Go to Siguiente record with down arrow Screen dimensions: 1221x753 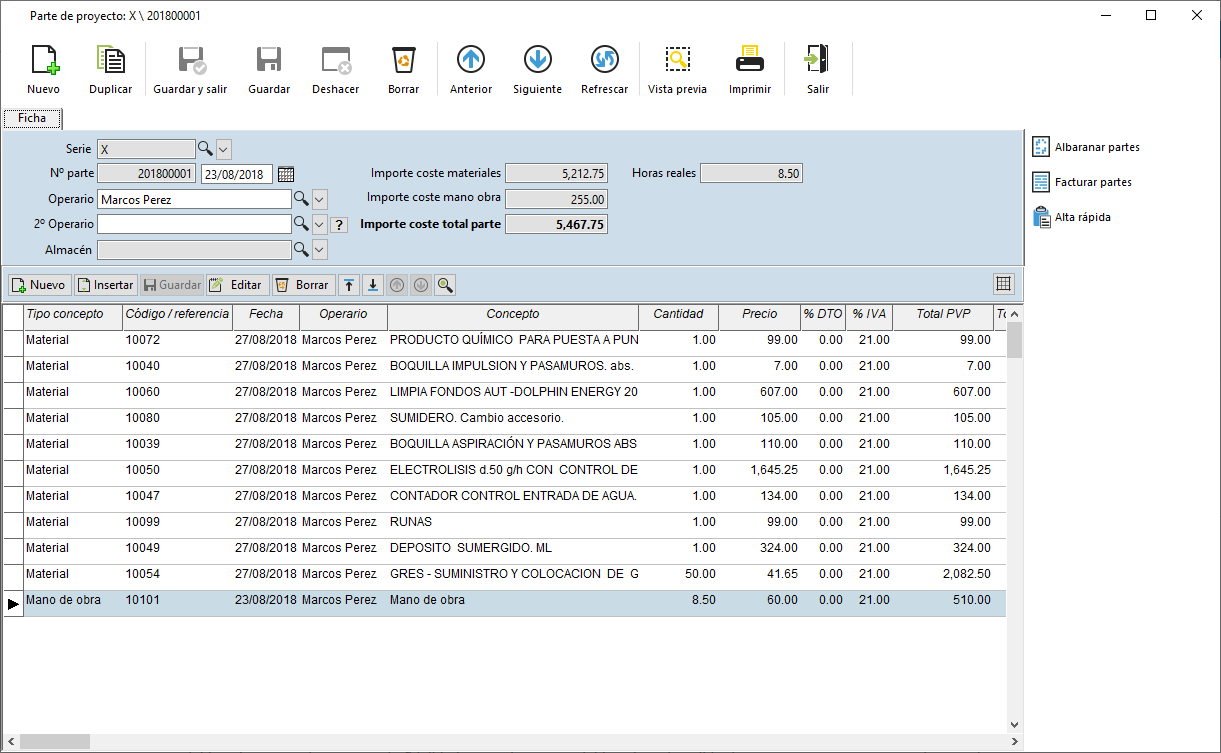click(537, 60)
